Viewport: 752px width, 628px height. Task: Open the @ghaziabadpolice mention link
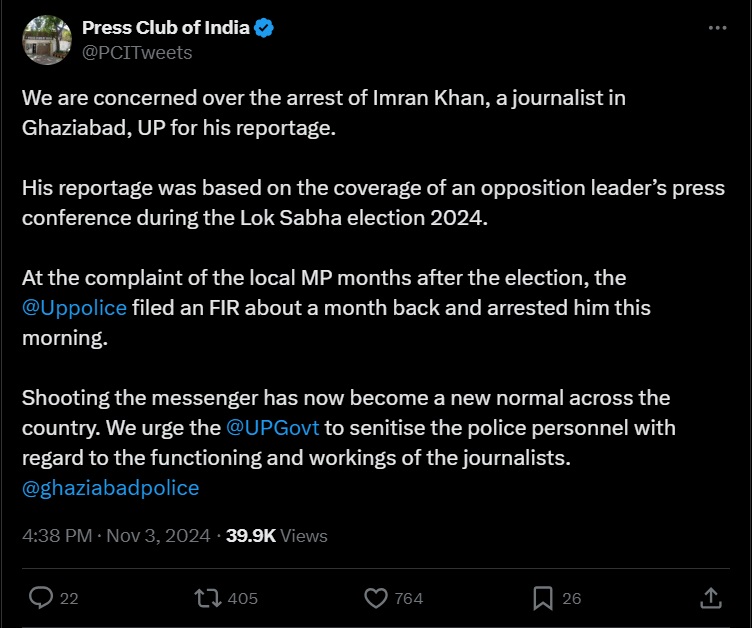(x=110, y=488)
